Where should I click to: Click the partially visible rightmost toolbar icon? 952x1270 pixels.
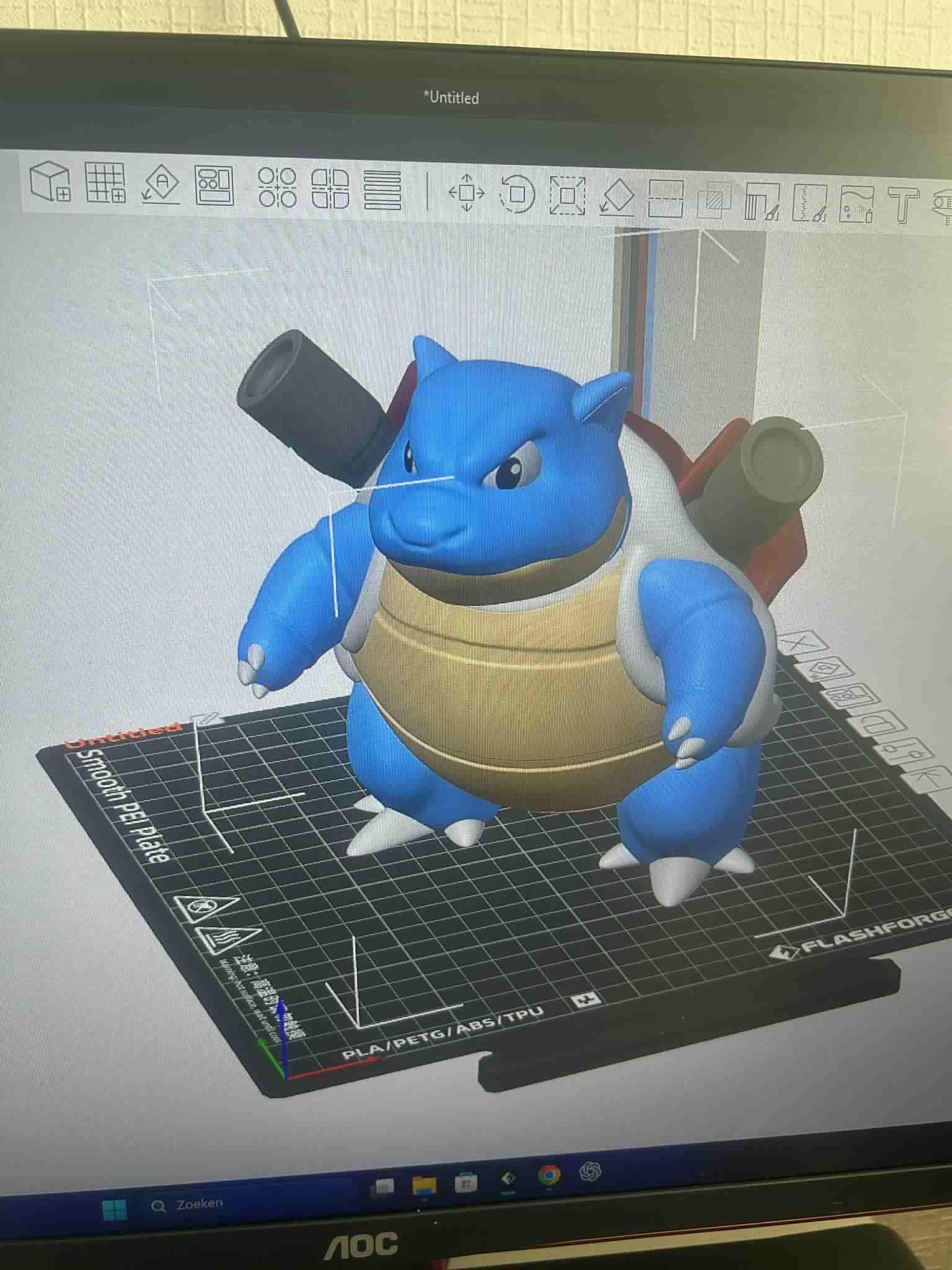point(941,206)
